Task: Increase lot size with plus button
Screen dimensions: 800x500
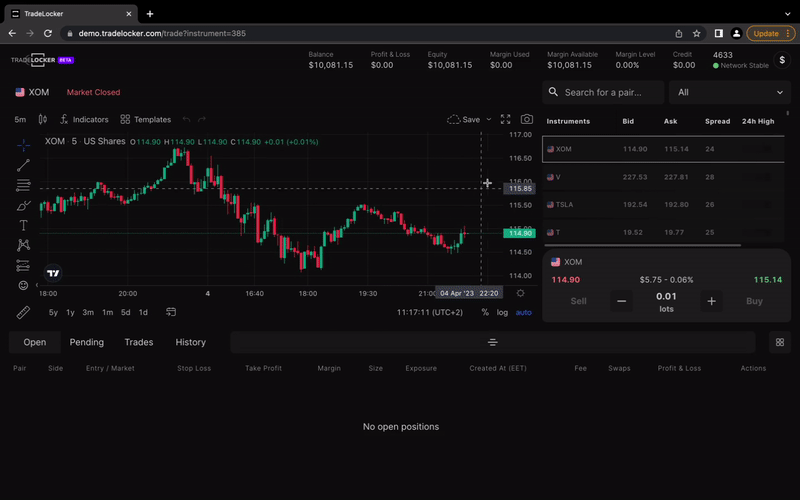Action: pyautogui.click(x=711, y=301)
